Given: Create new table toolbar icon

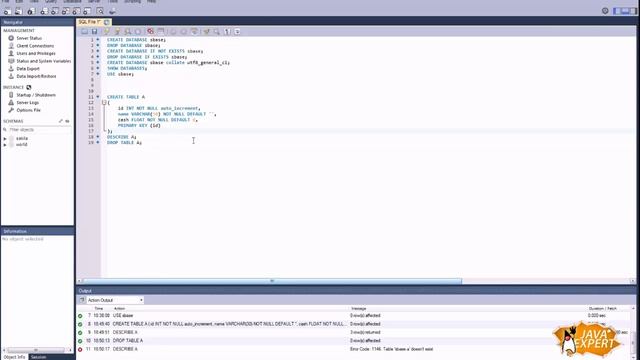Looking at the screenshot, I should 54,11.
